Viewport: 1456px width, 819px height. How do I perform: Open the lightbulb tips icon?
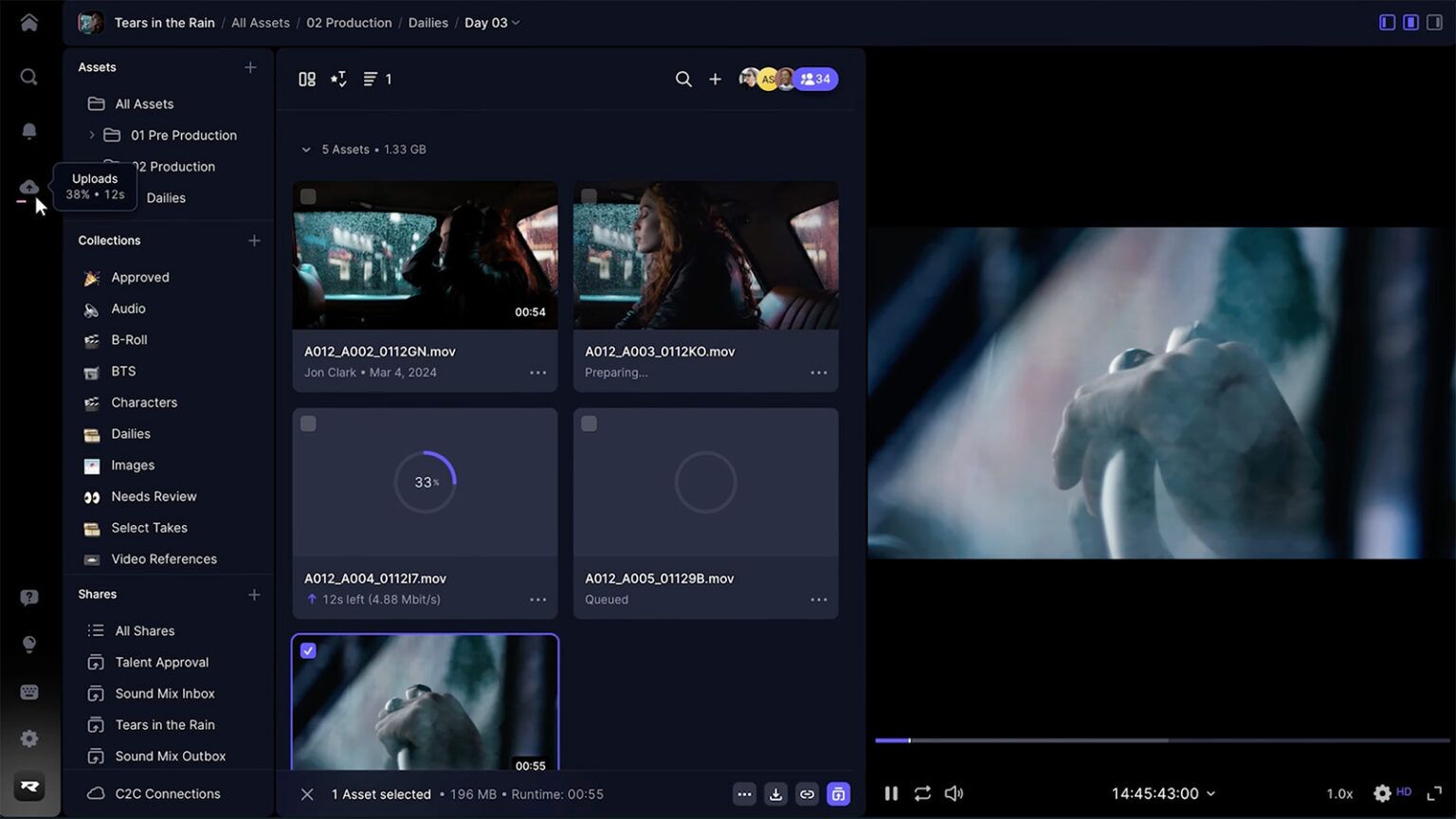point(29,645)
